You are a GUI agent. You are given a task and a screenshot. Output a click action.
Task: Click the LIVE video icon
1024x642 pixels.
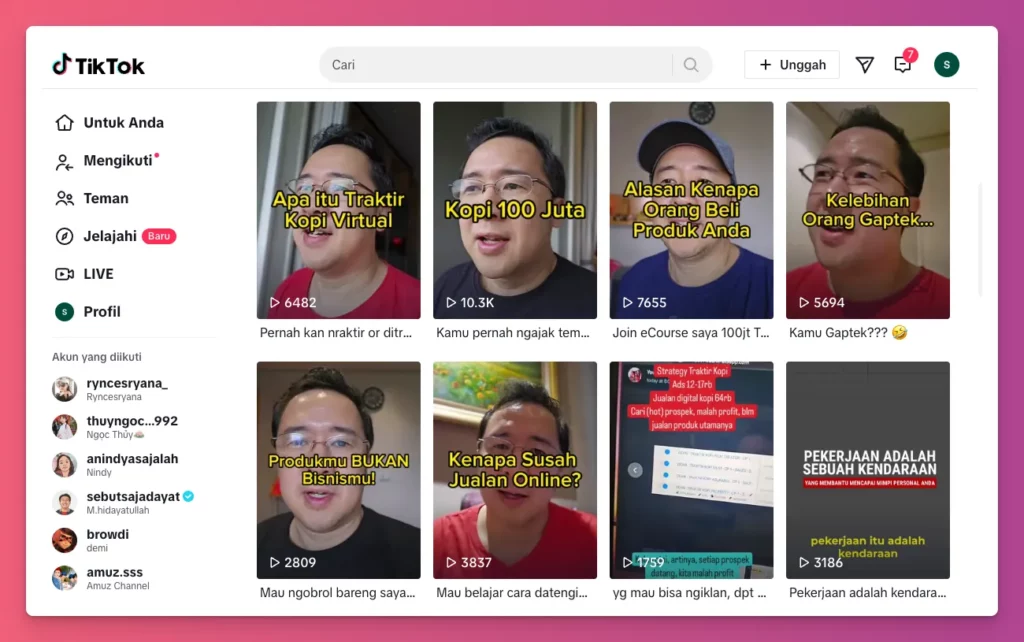coord(62,274)
